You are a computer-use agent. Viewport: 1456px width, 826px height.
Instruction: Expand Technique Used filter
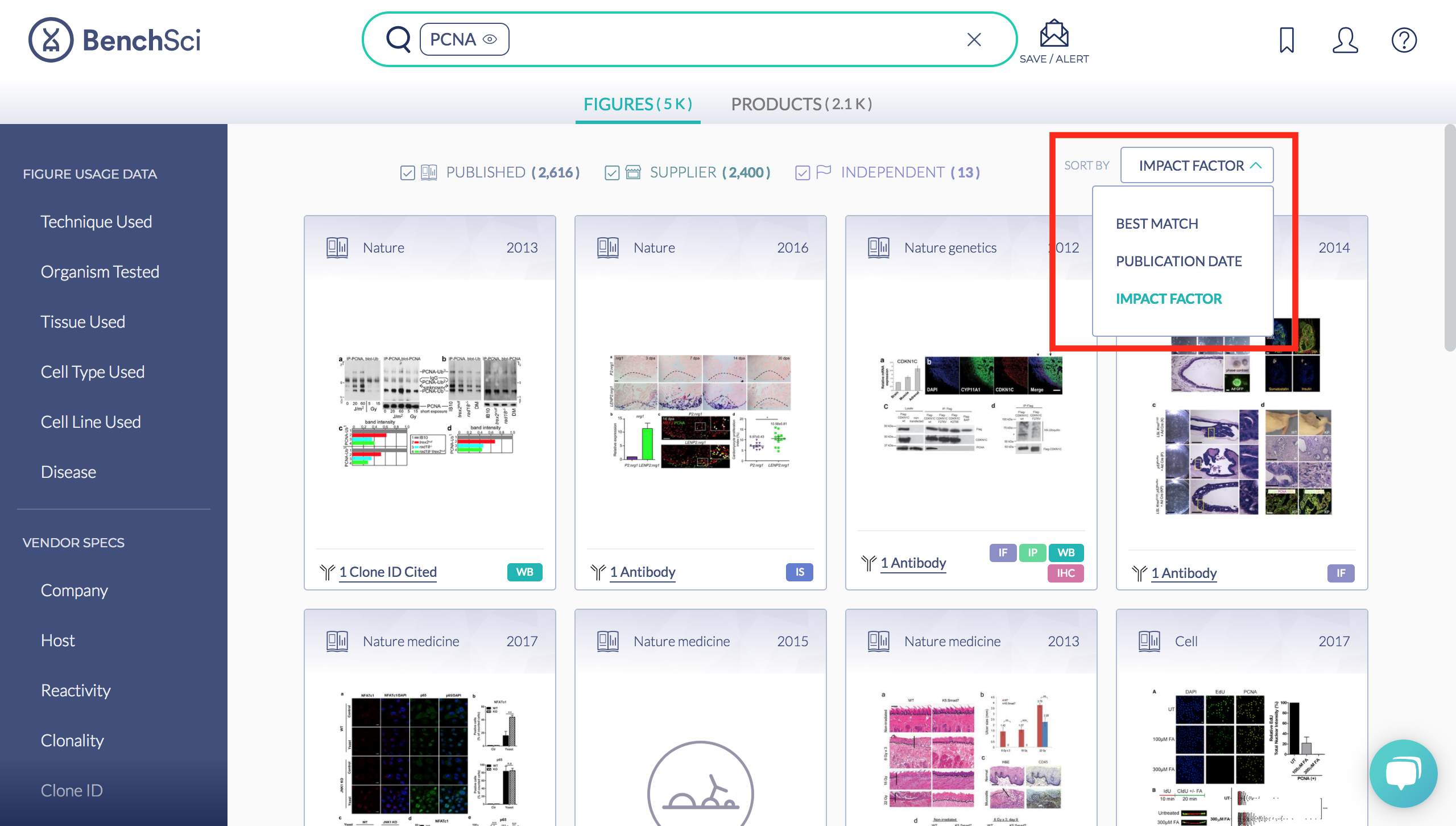tap(96, 221)
